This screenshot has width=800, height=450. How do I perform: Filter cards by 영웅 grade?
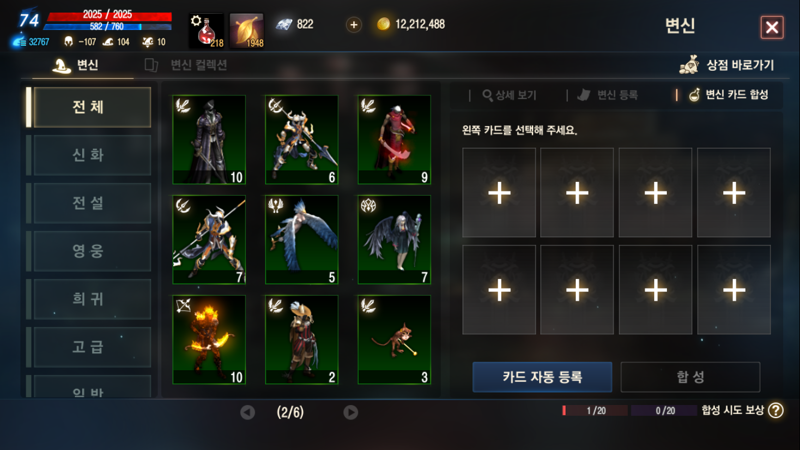(89, 251)
